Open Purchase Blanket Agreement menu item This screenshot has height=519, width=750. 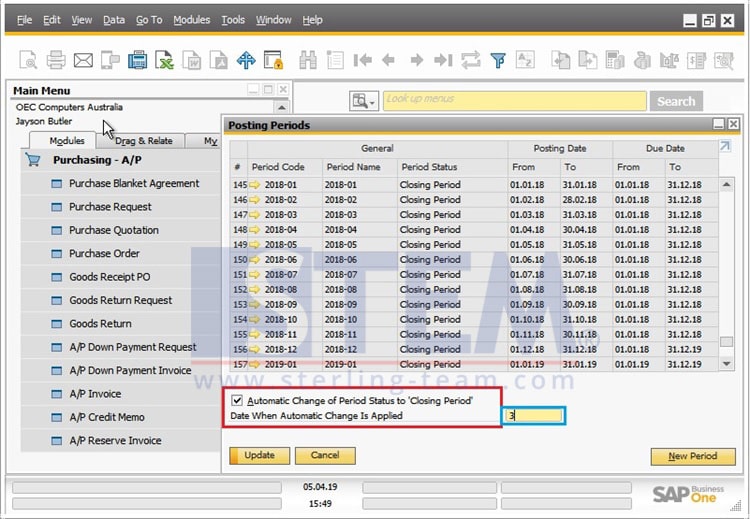[120, 183]
